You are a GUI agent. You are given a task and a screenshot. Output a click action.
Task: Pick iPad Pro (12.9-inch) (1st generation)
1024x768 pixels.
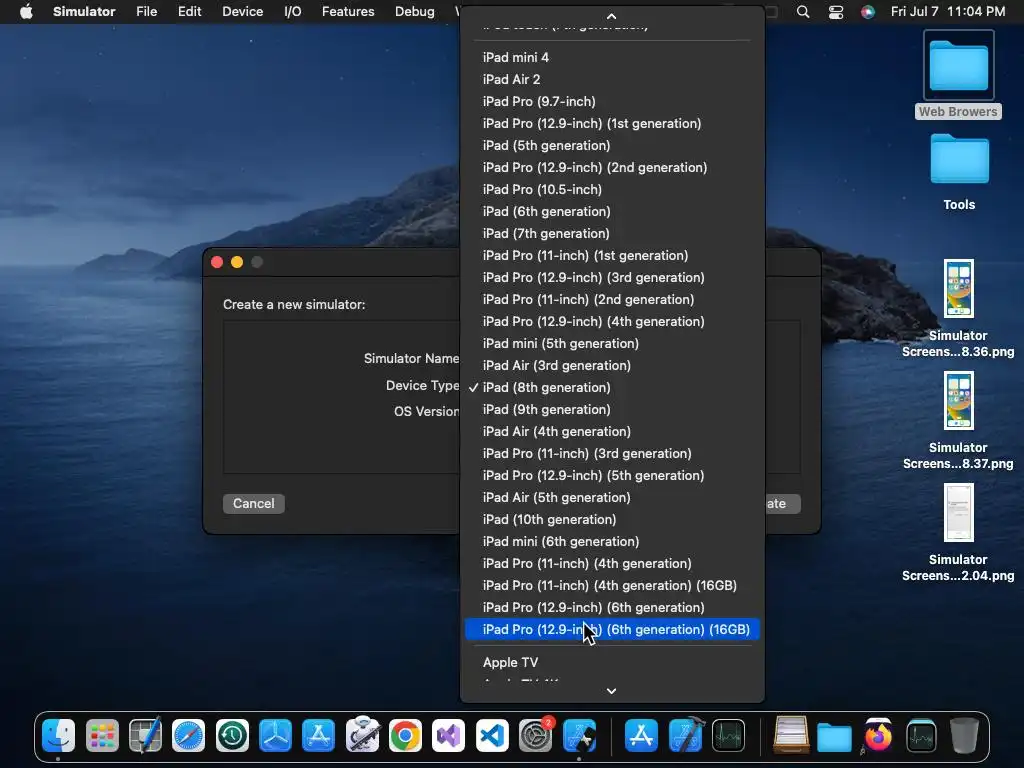(612, 123)
